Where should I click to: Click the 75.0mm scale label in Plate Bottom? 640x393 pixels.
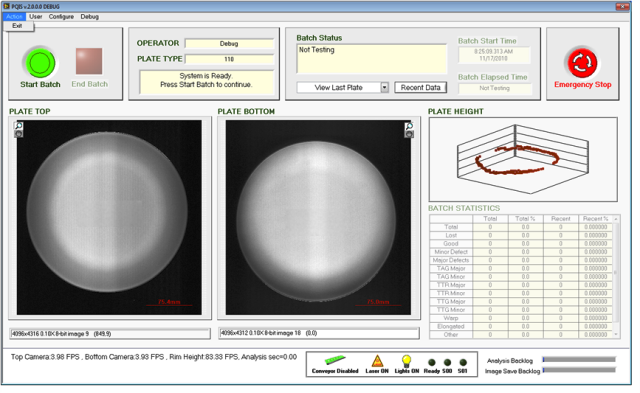point(378,302)
